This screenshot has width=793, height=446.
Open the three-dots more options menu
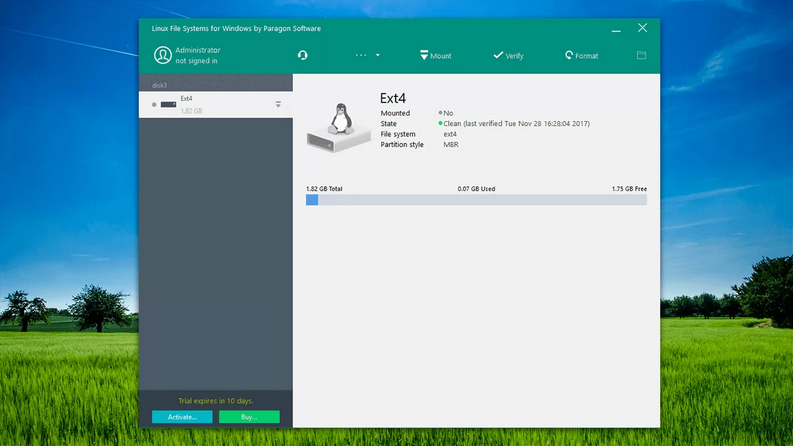tap(367, 55)
